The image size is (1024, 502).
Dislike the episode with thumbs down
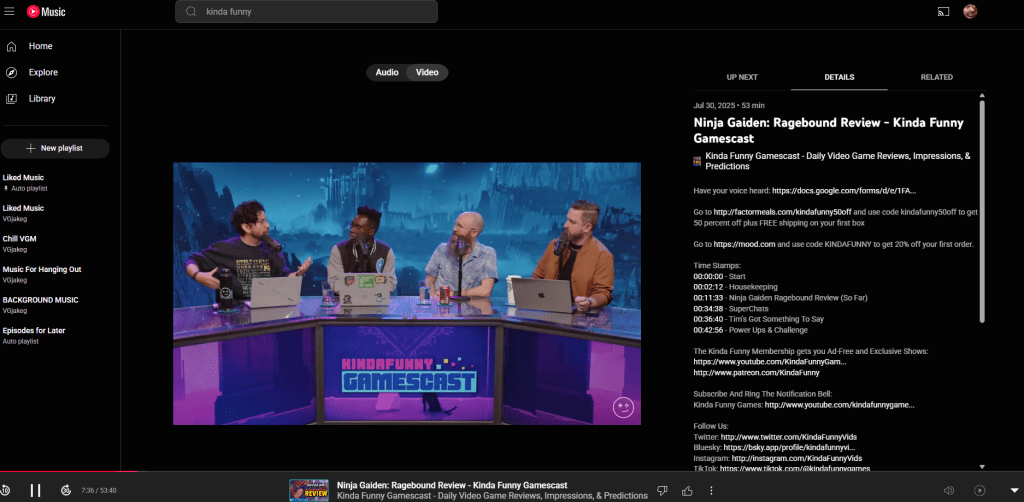click(x=662, y=490)
